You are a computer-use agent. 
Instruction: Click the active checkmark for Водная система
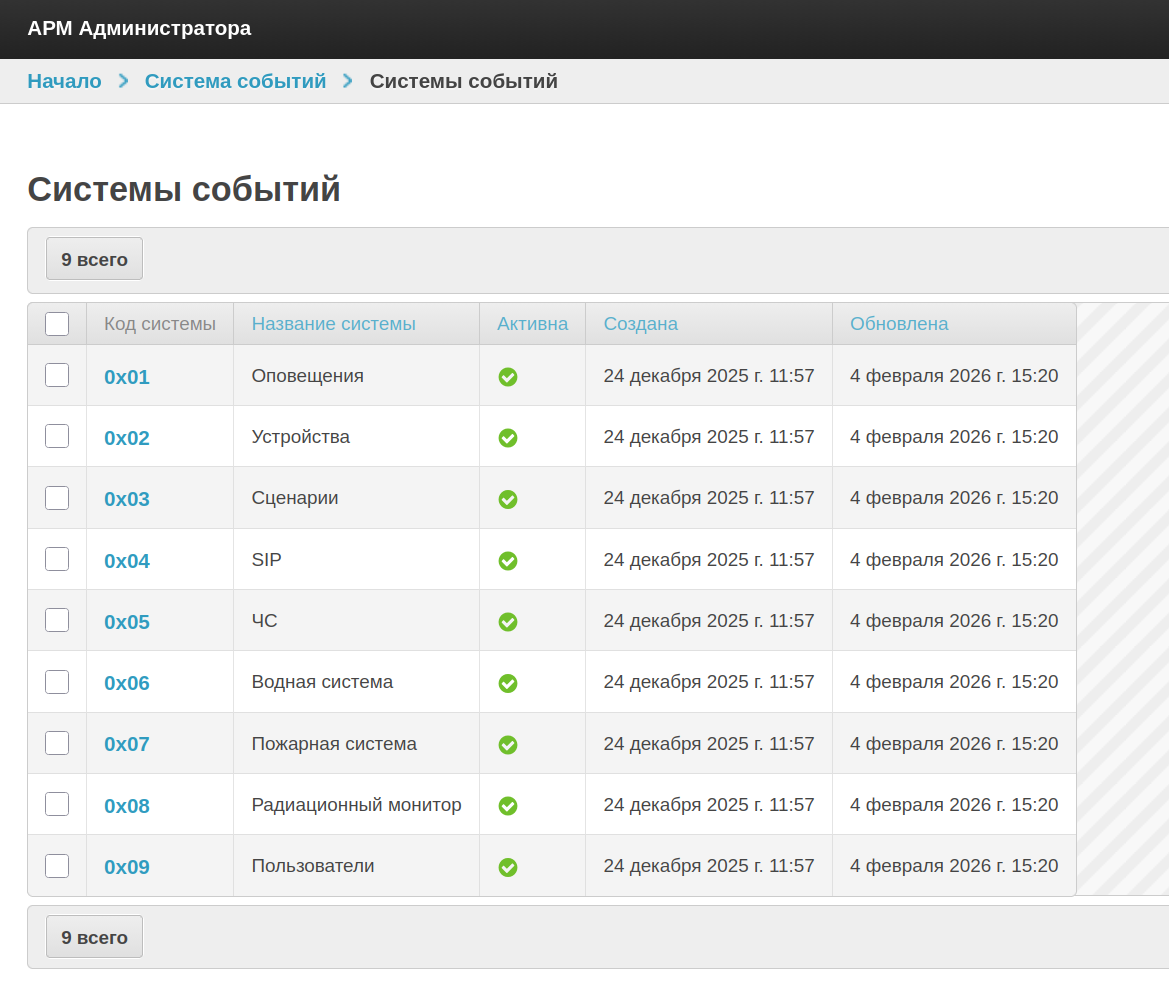point(508,683)
